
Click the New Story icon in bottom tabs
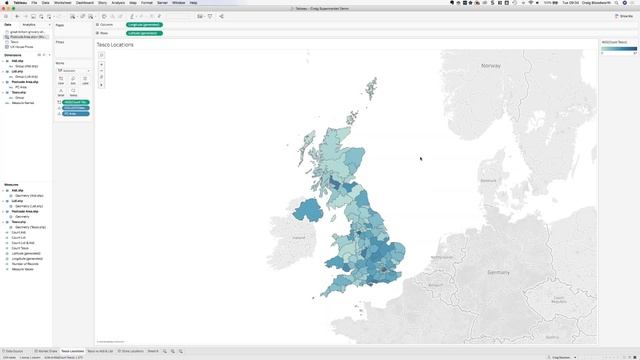coord(180,351)
